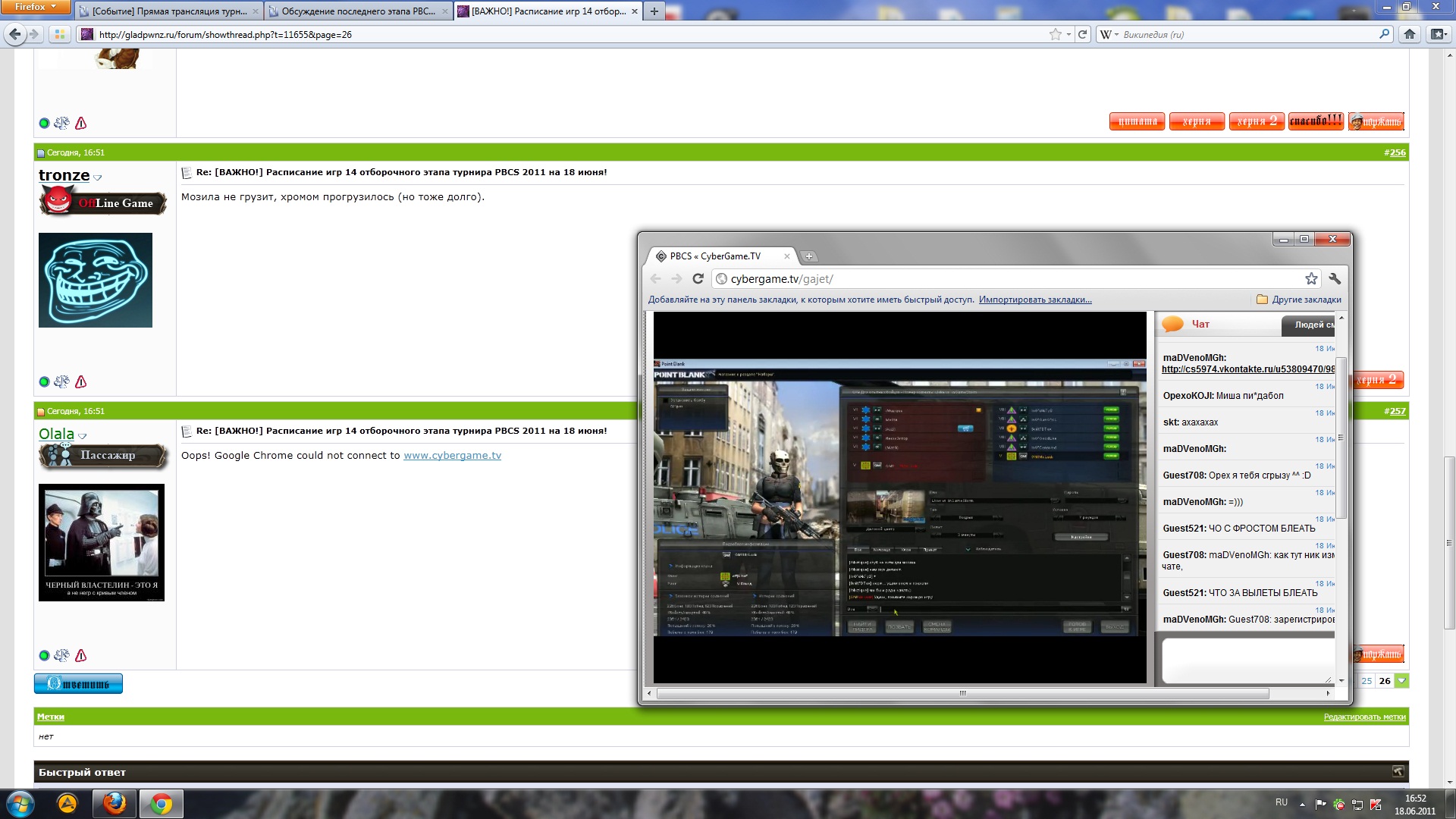The height and width of the screenshot is (819, 1456).
Task: Click the www.cybergame.tv link in Olala's post
Action: click(452, 455)
